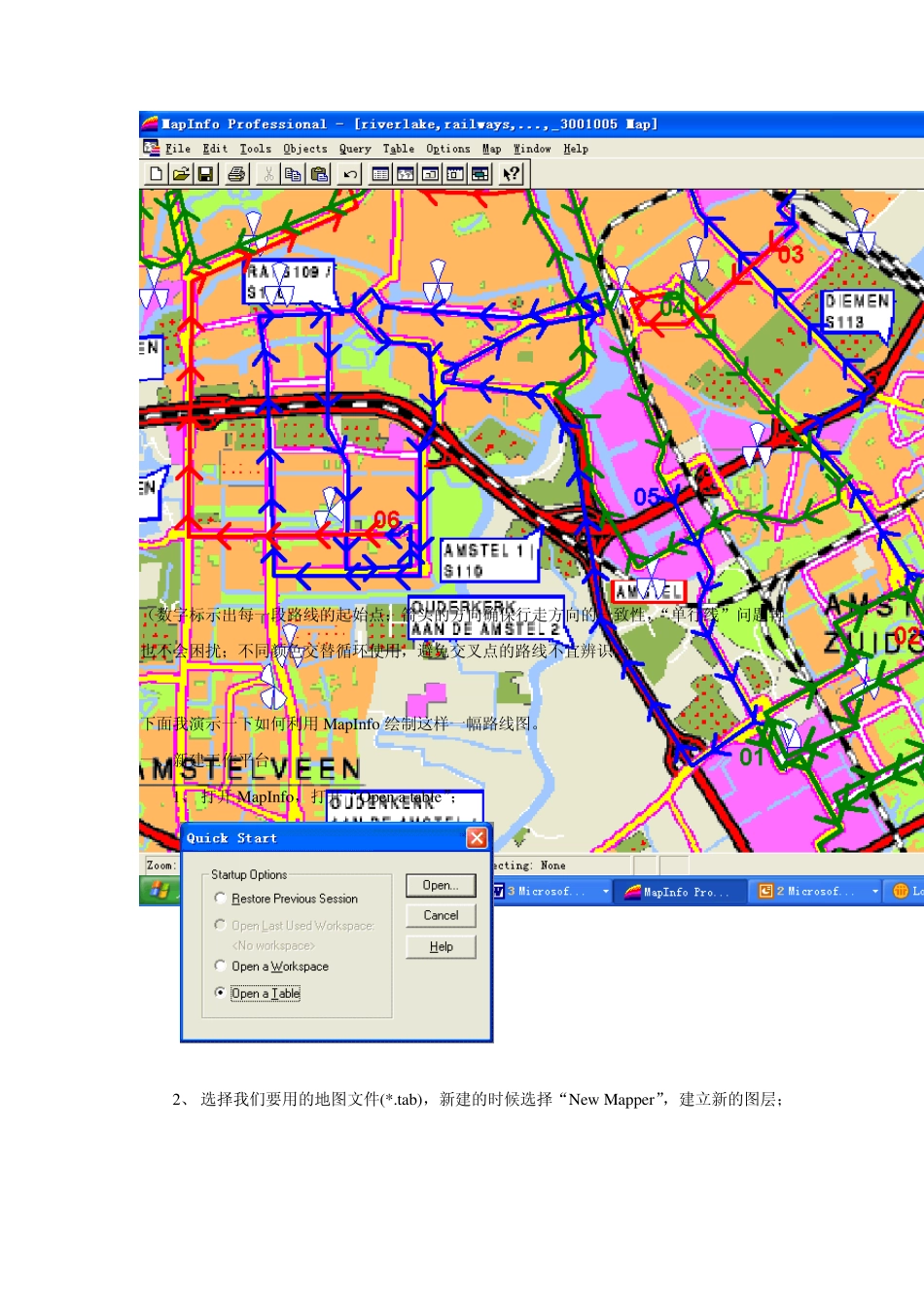Screen dimensions: 924x1307
Task: Open the File menu
Action: [178, 149]
